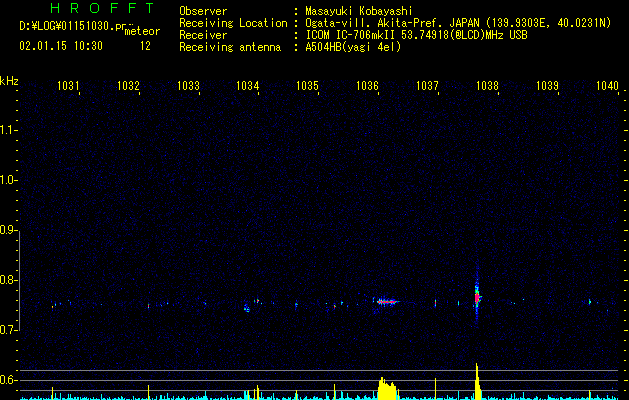
Task: Click the 0.7 frequency axis label
Action: [x=8, y=330]
